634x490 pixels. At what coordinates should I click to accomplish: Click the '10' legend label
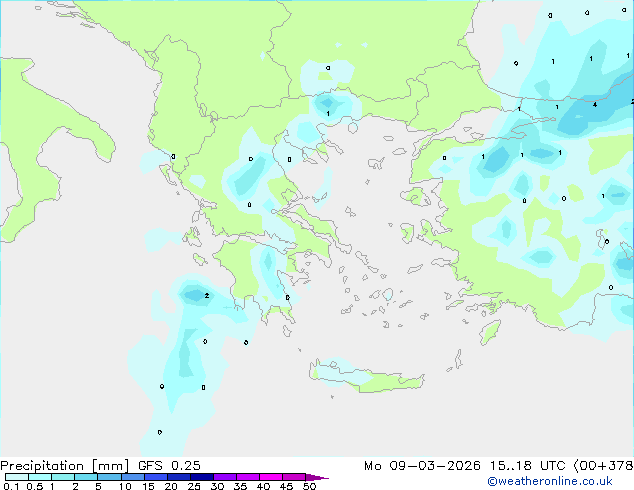pyautogui.click(x=125, y=486)
